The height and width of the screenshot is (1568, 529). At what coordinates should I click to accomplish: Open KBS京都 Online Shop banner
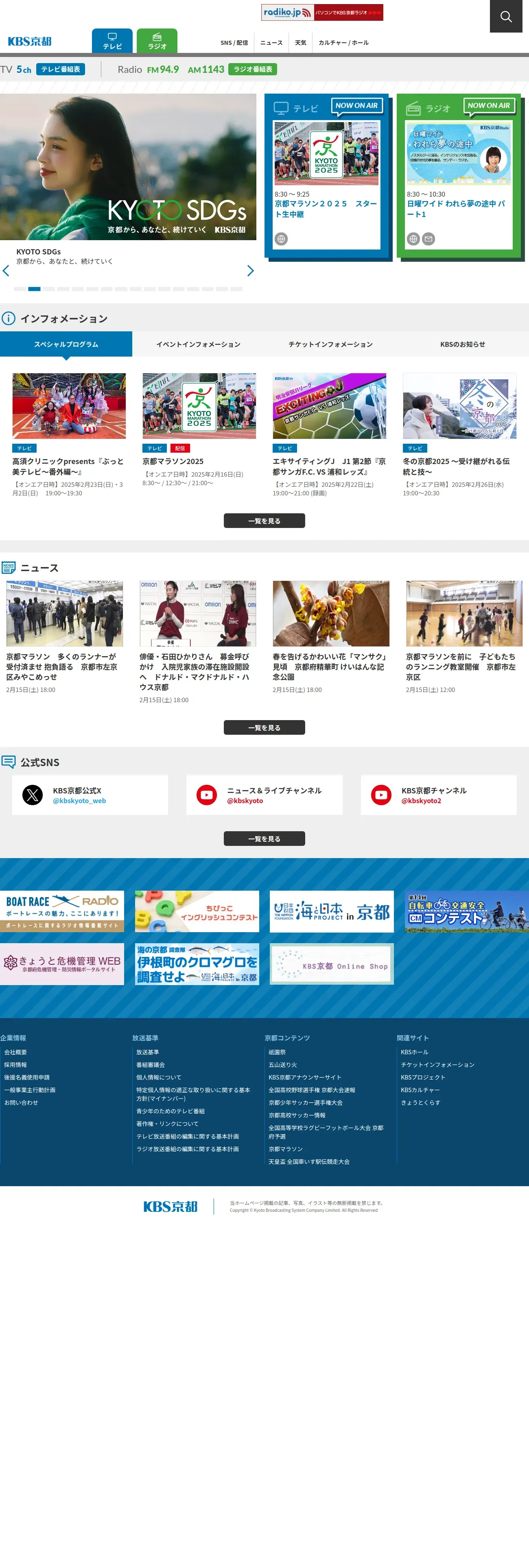tap(332, 964)
